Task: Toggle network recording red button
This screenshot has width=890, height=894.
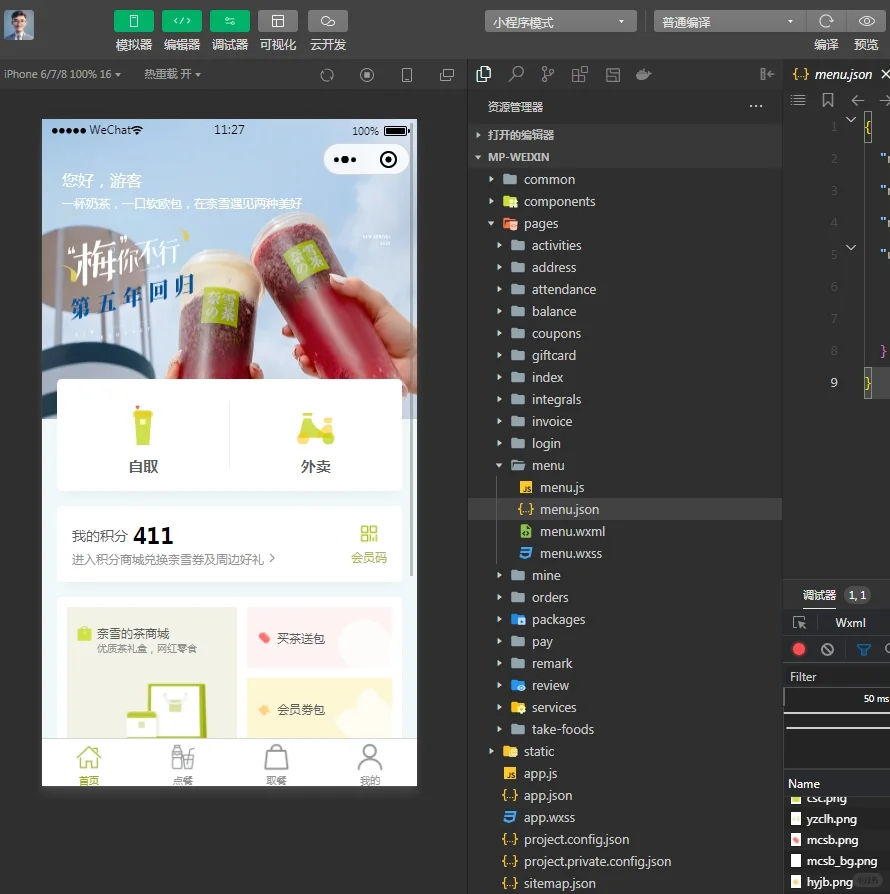Action: coord(799,649)
